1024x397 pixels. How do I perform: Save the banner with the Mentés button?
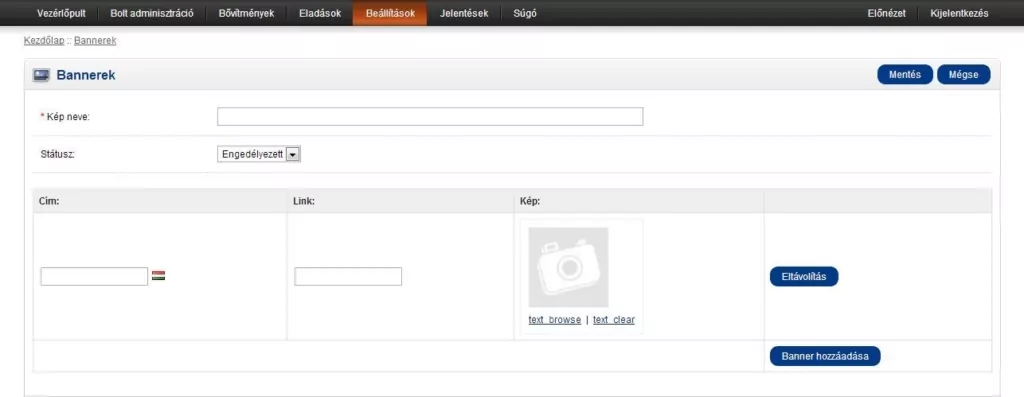tap(905, 74)
